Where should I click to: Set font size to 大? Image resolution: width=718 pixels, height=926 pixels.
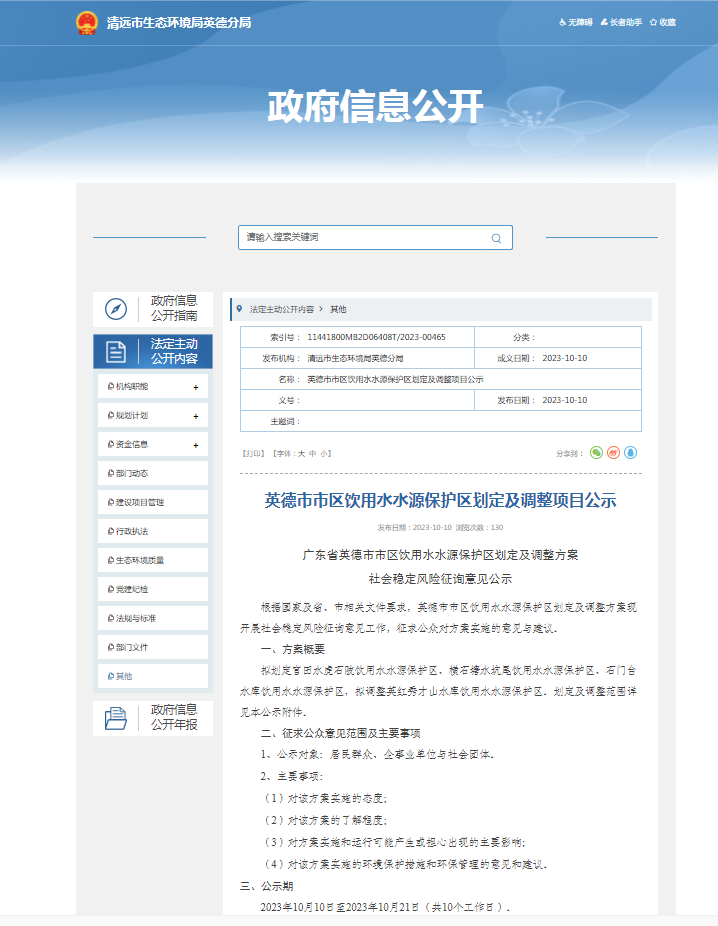300,453
